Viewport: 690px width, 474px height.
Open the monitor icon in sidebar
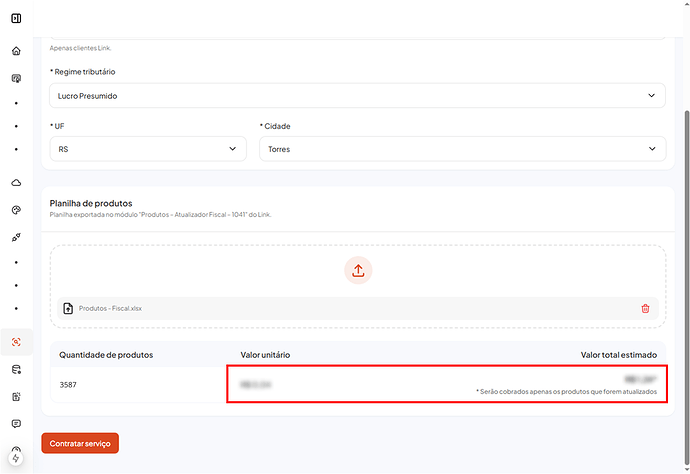[x=16, y=78]
